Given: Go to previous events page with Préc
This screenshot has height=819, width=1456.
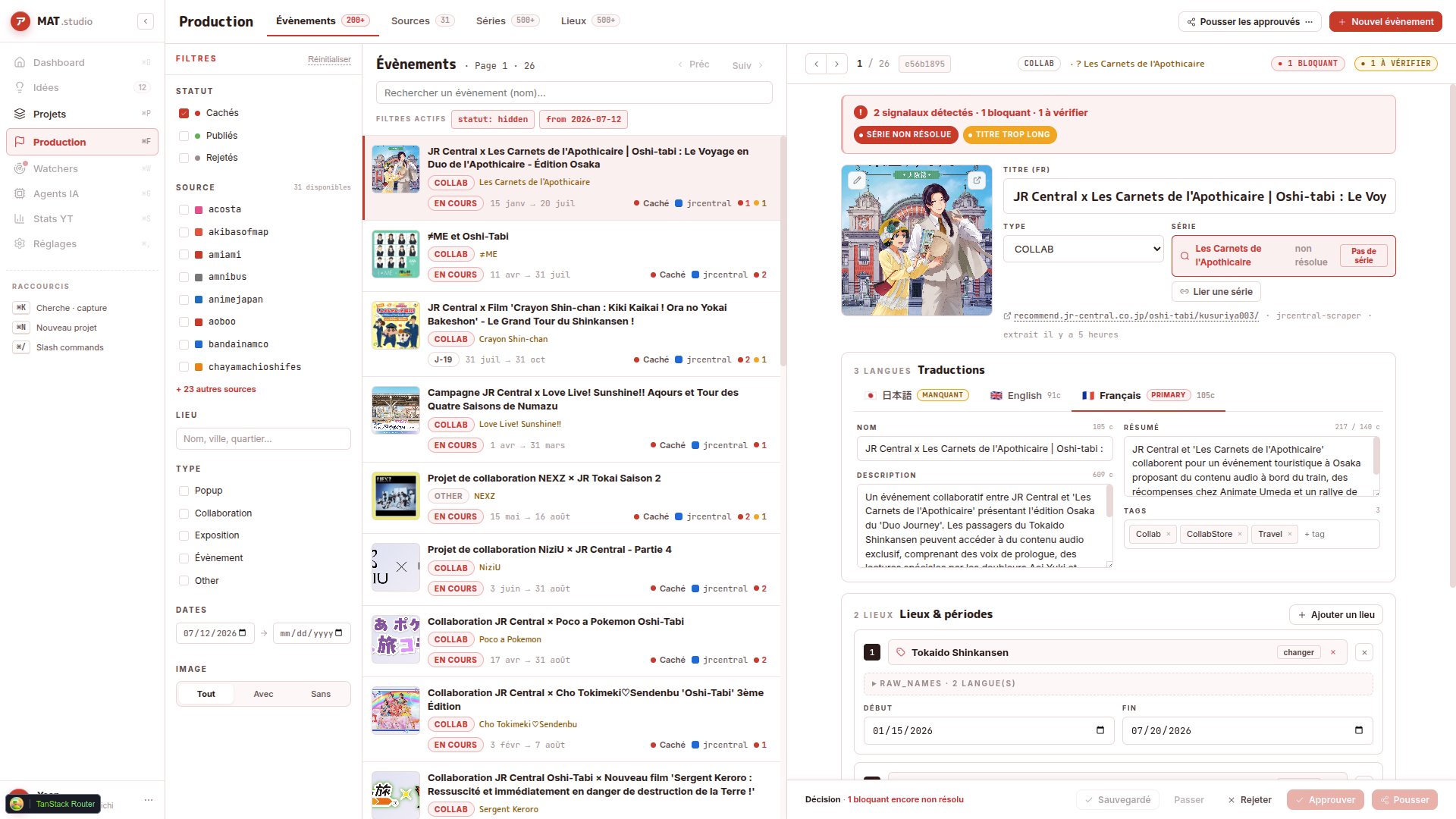Looking at the screenshot, I should 694,64.
